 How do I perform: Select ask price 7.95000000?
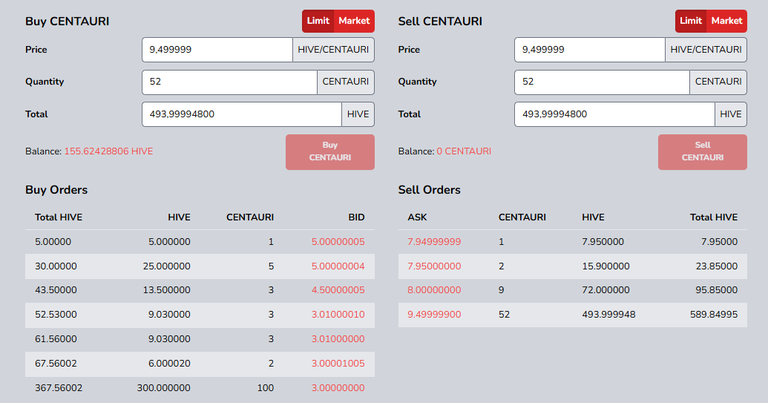(434, 266)
